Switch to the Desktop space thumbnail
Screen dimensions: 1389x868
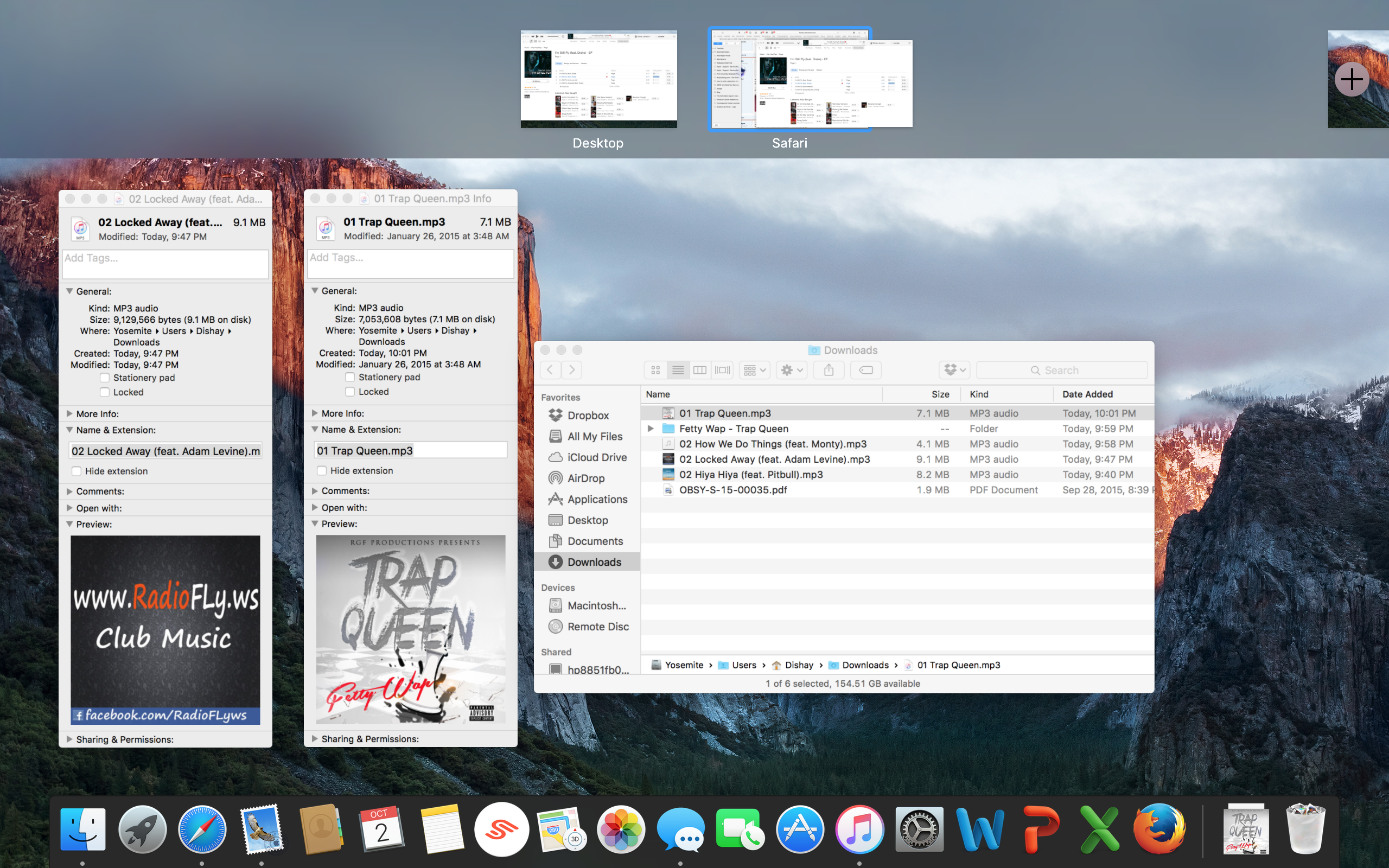(x=598, y=79)
